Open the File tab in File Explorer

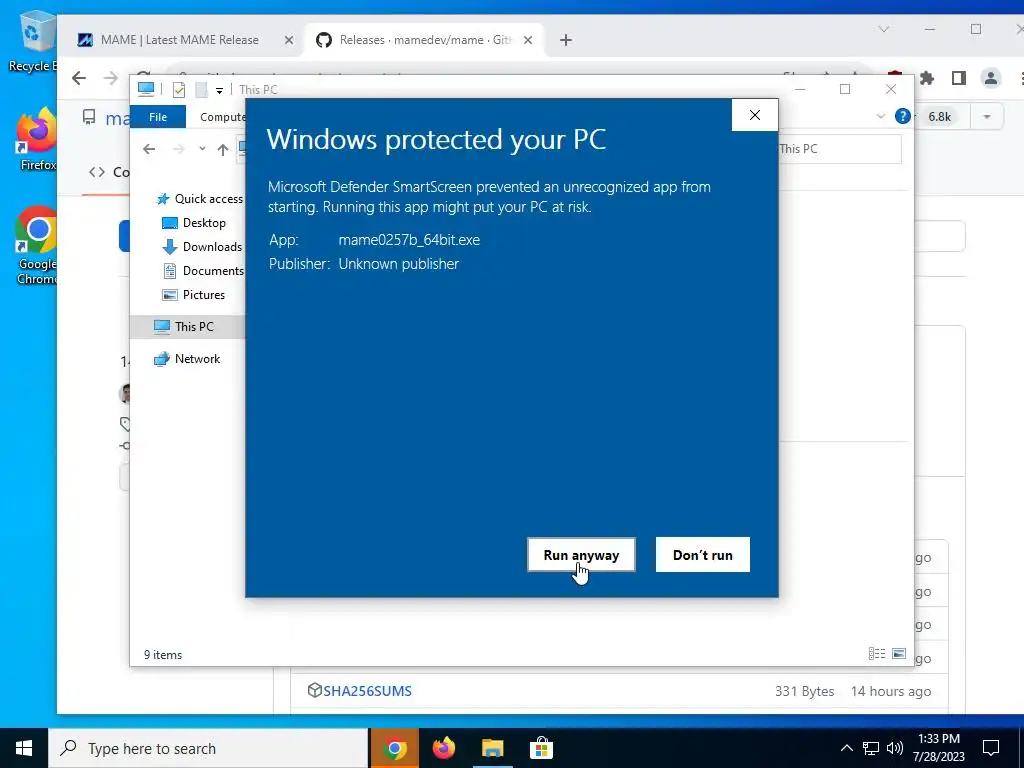158,117
